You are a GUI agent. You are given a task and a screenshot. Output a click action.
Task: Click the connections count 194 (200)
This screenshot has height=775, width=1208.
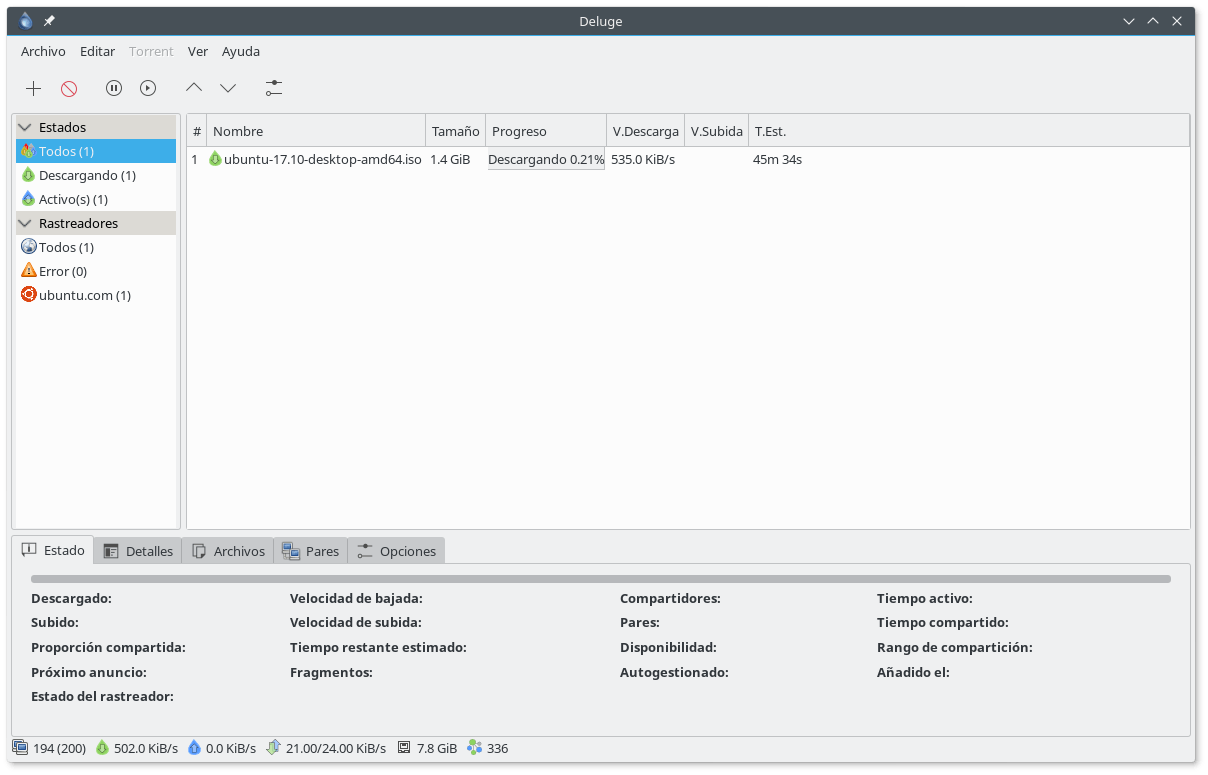coord(49,748)
